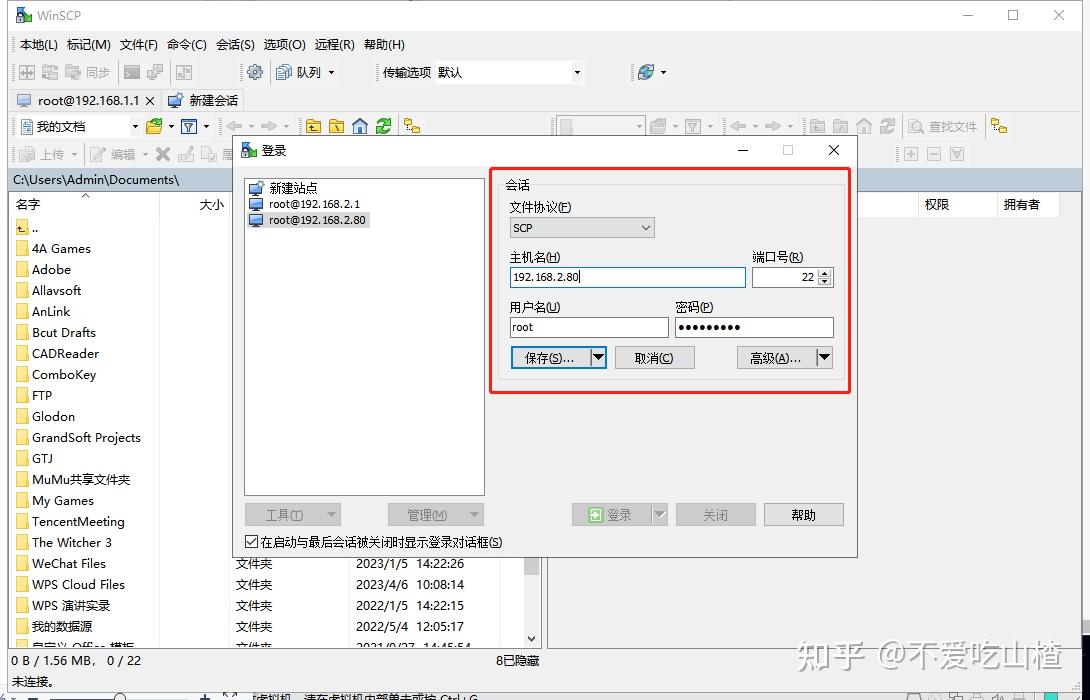The height and width of the screenshot is (700, 1090).
Task: Click the 帮助 button in login dialog
Action: [803, 514]
